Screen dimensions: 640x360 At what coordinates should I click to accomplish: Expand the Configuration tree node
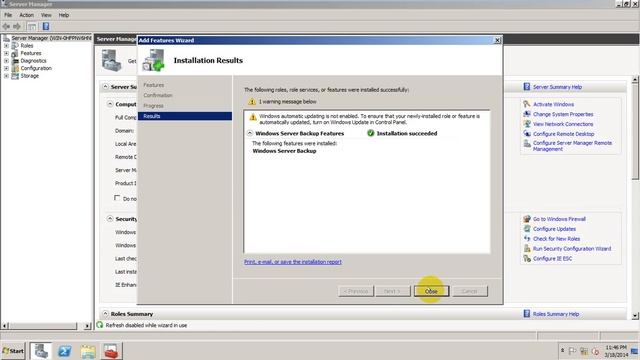tap(6, 68)
